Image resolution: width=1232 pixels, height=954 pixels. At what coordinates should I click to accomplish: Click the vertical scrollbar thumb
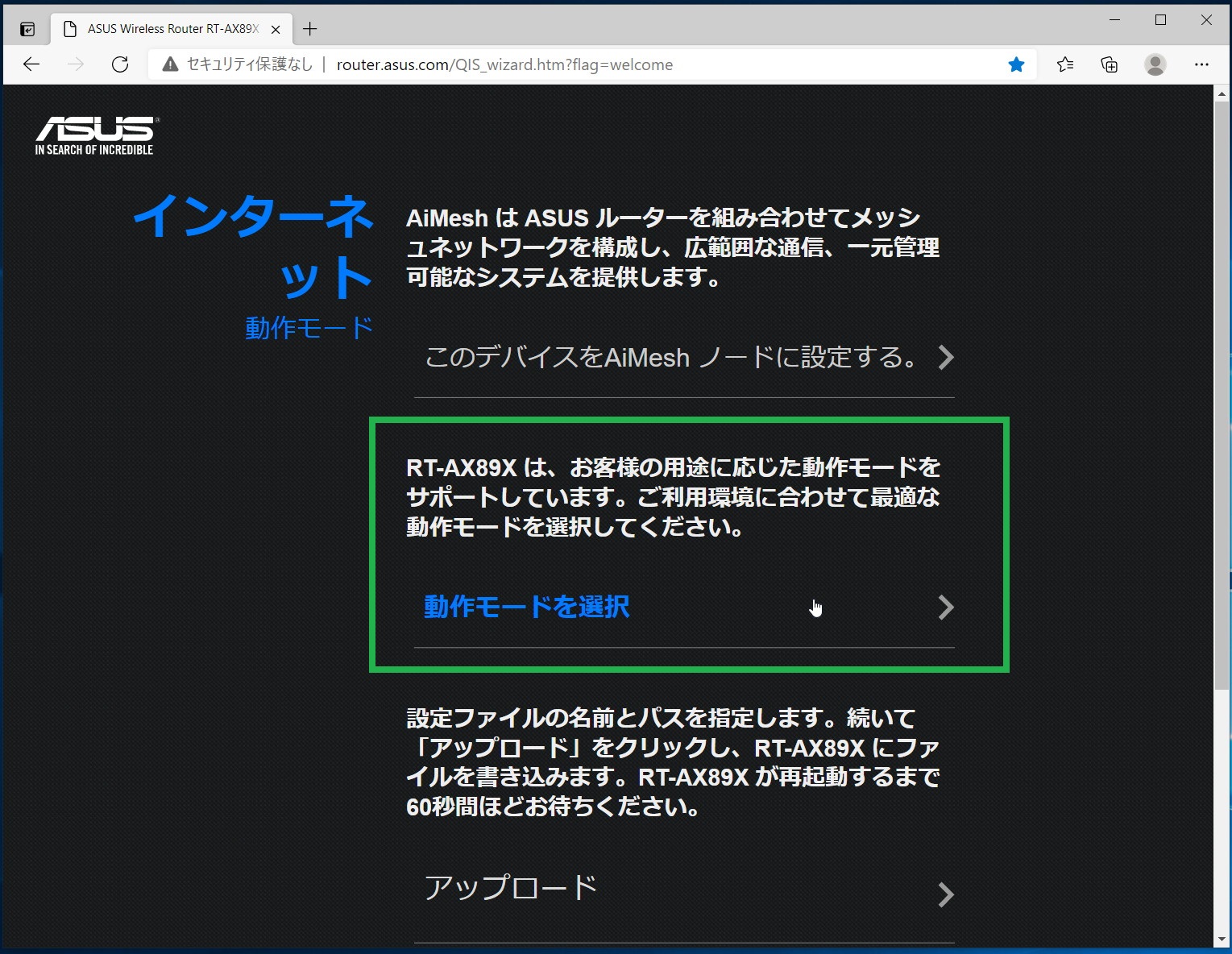pyautogui.click(x=1222, y=395)
